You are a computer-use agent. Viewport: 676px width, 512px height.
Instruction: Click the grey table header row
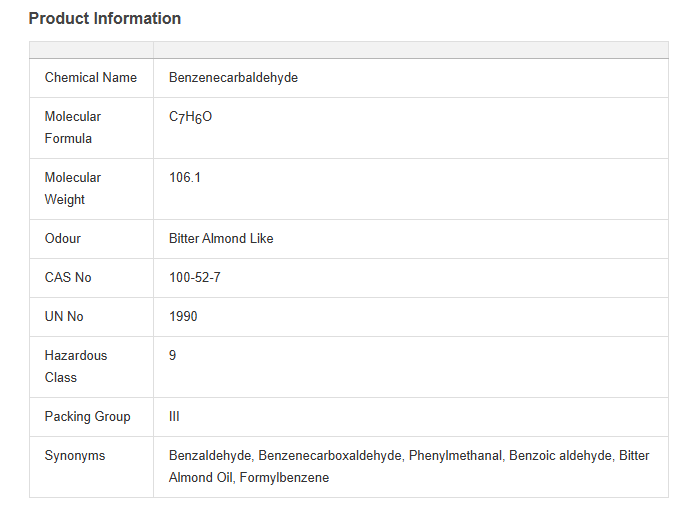point(348,50)
